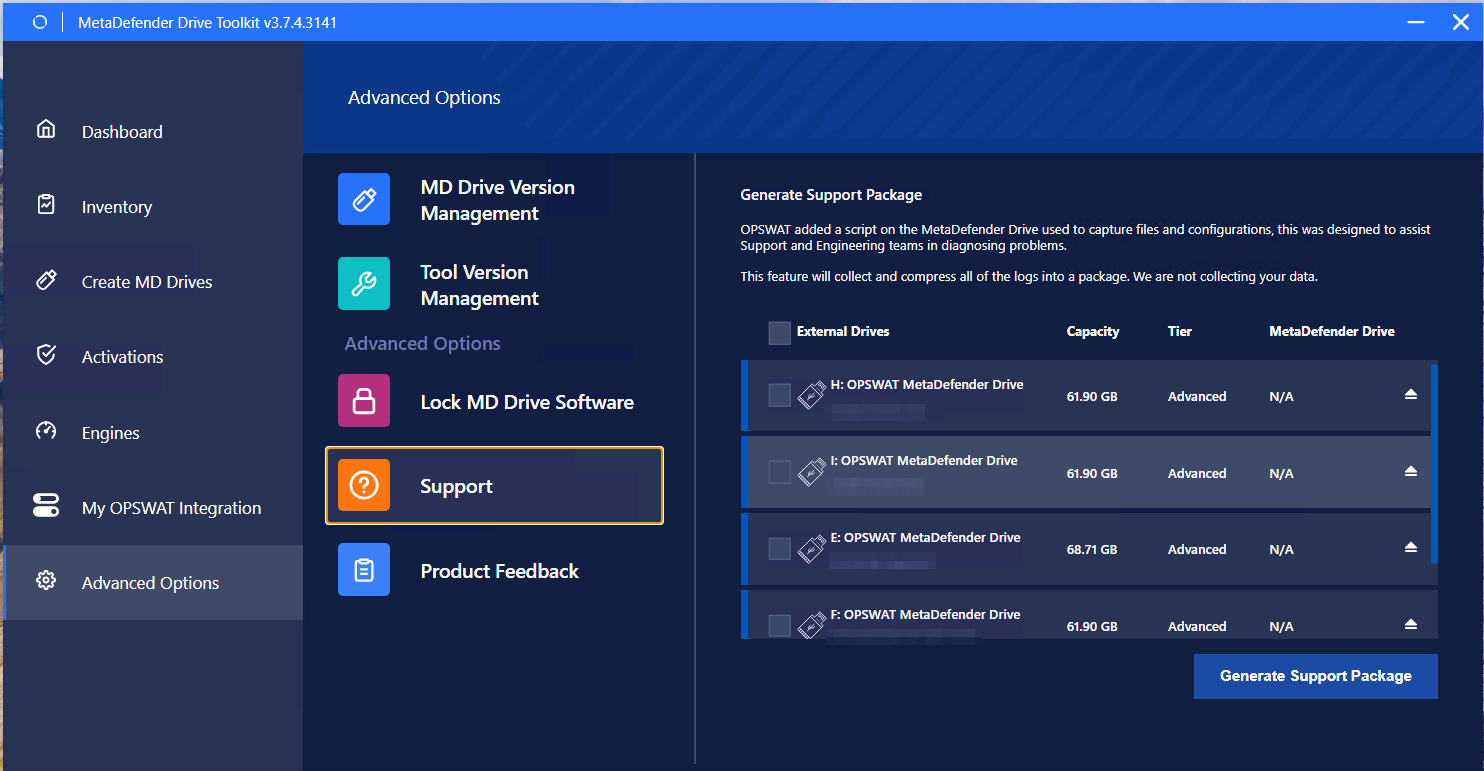Navigate to Create MD Drives
The height and width of the screenshot is (771, 1484).
[152, 282]
